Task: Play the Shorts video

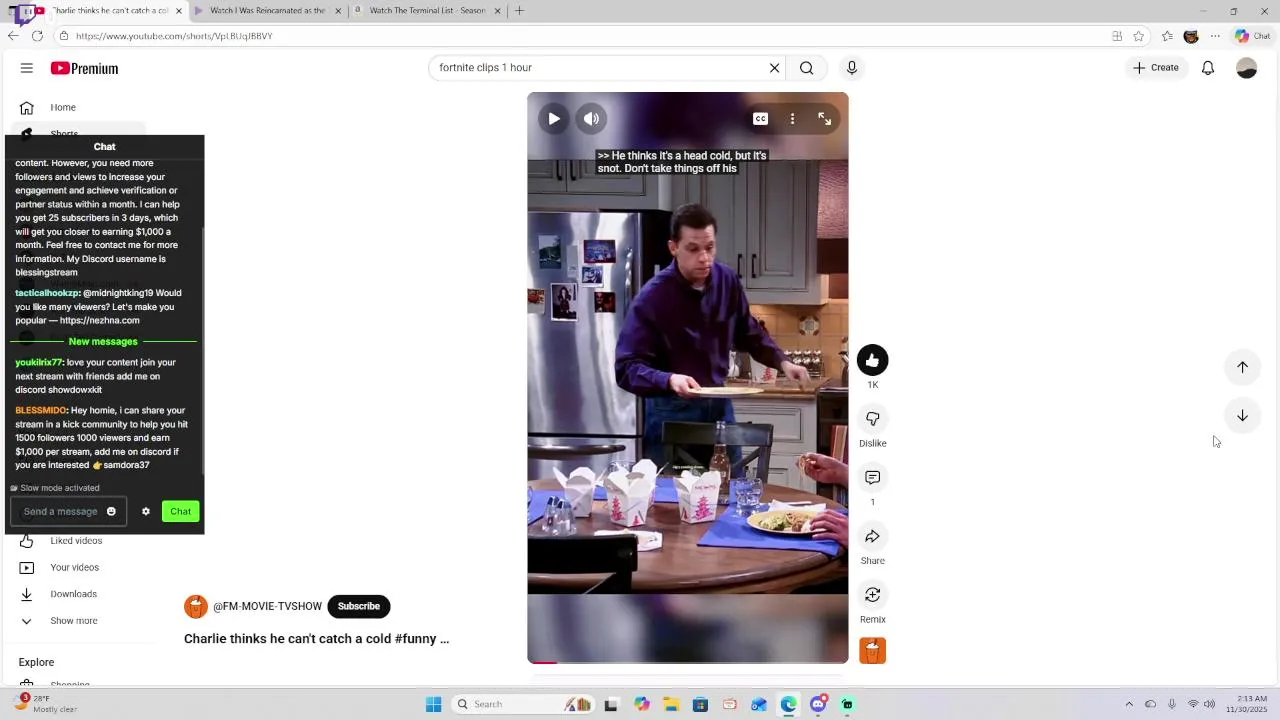Action: point(554,119)
